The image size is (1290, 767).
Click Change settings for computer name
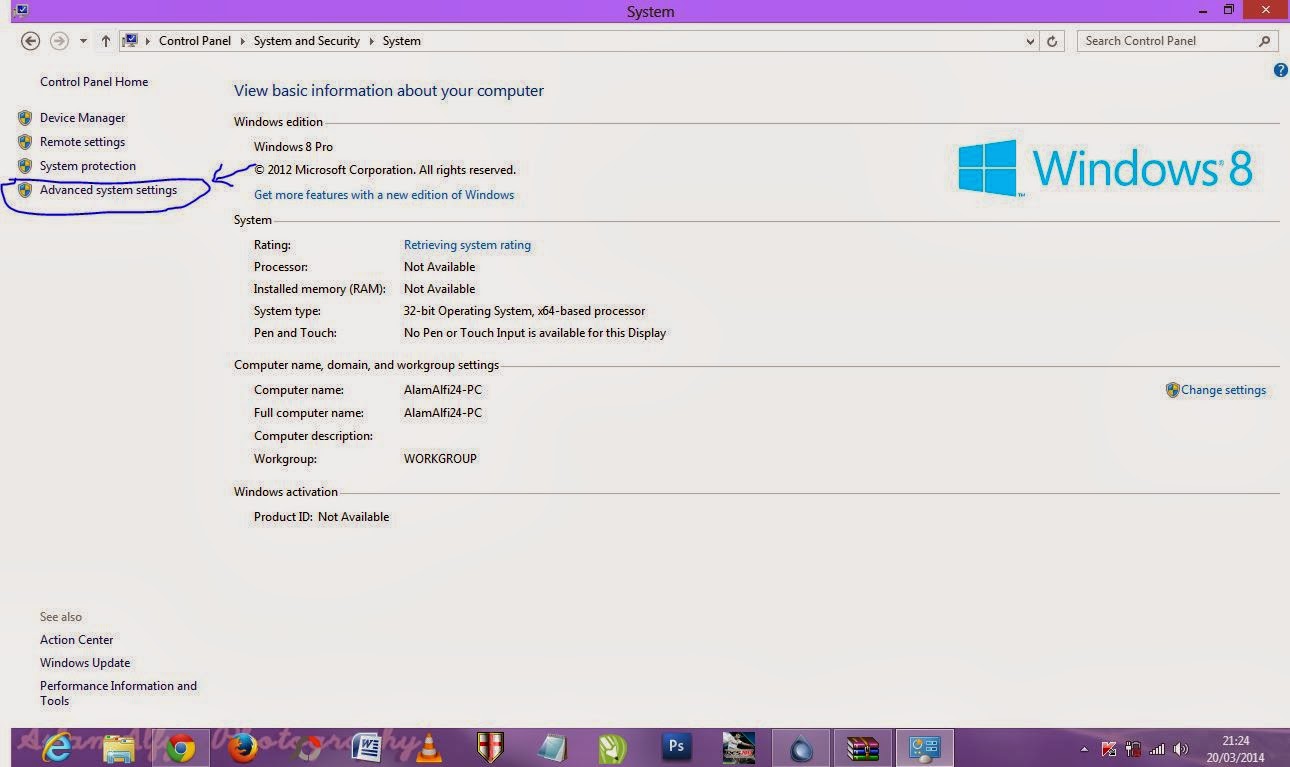(1224, 390)
